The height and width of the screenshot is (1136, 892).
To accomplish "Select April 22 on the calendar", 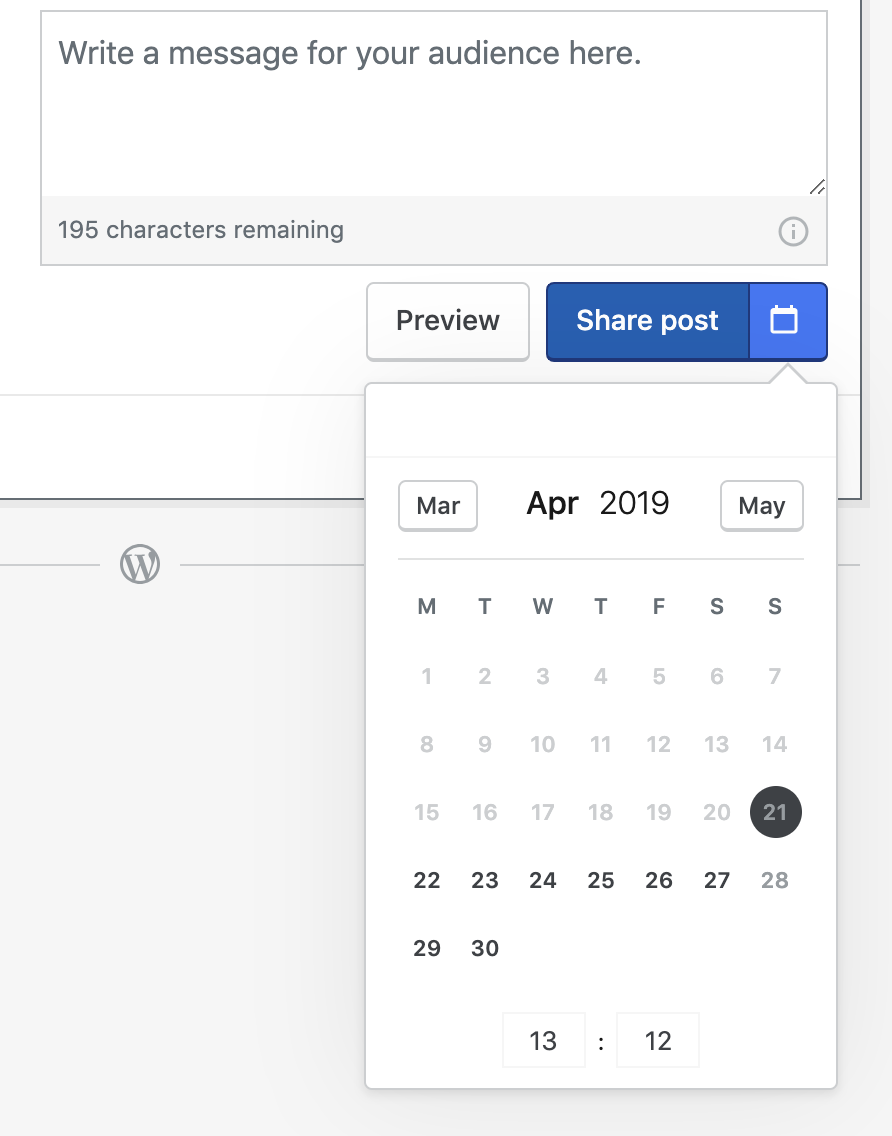I will pos(426,880).
